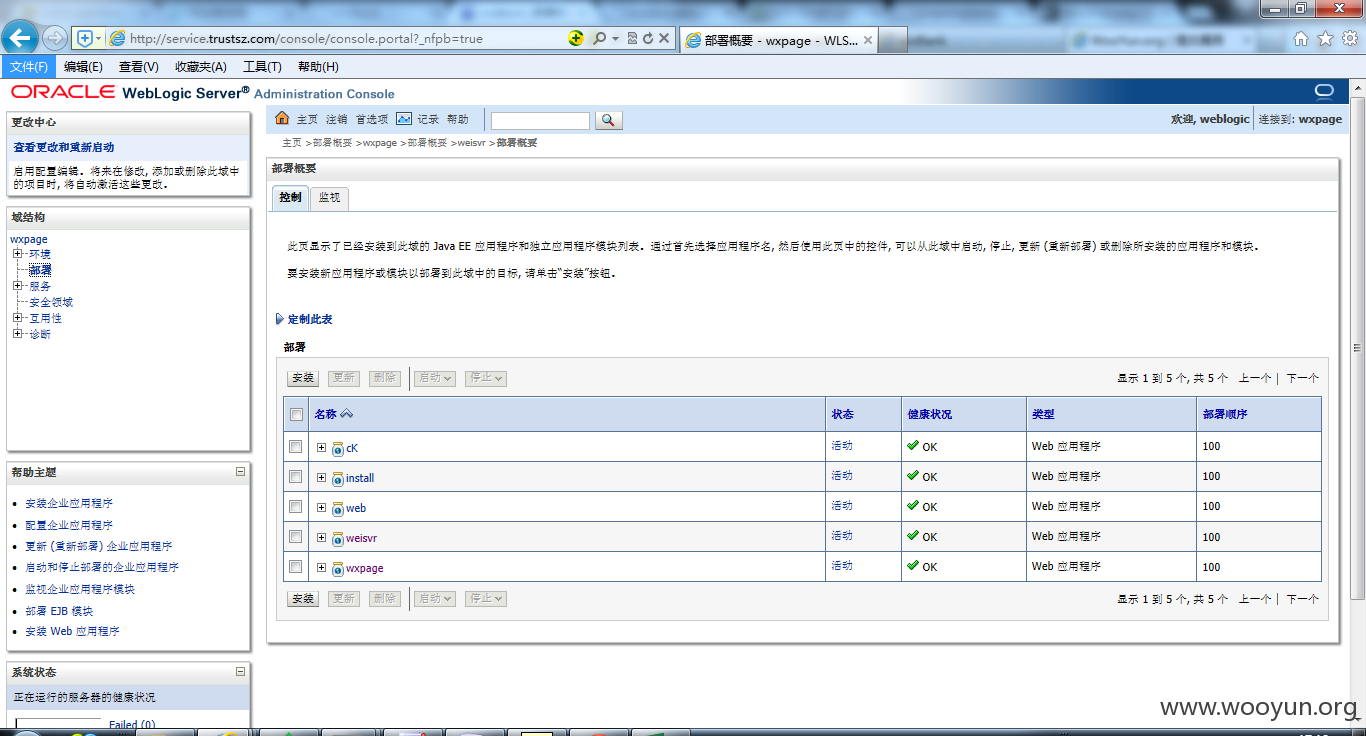
Task: Check the box for web deployment
Action: 295,506
